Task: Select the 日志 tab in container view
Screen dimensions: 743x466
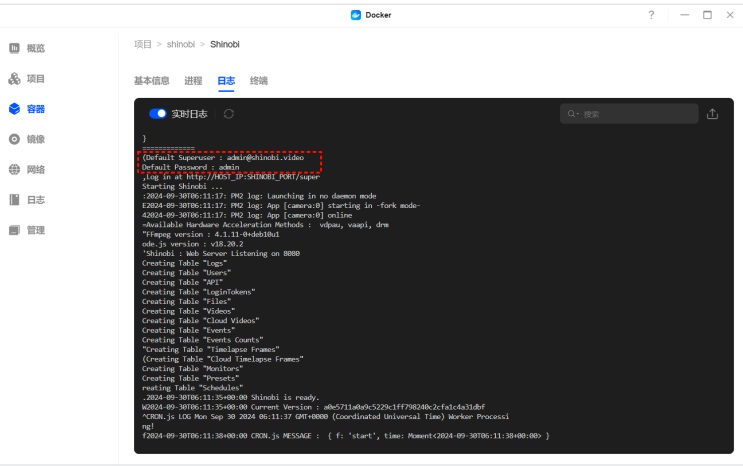Action: (226, 81)
